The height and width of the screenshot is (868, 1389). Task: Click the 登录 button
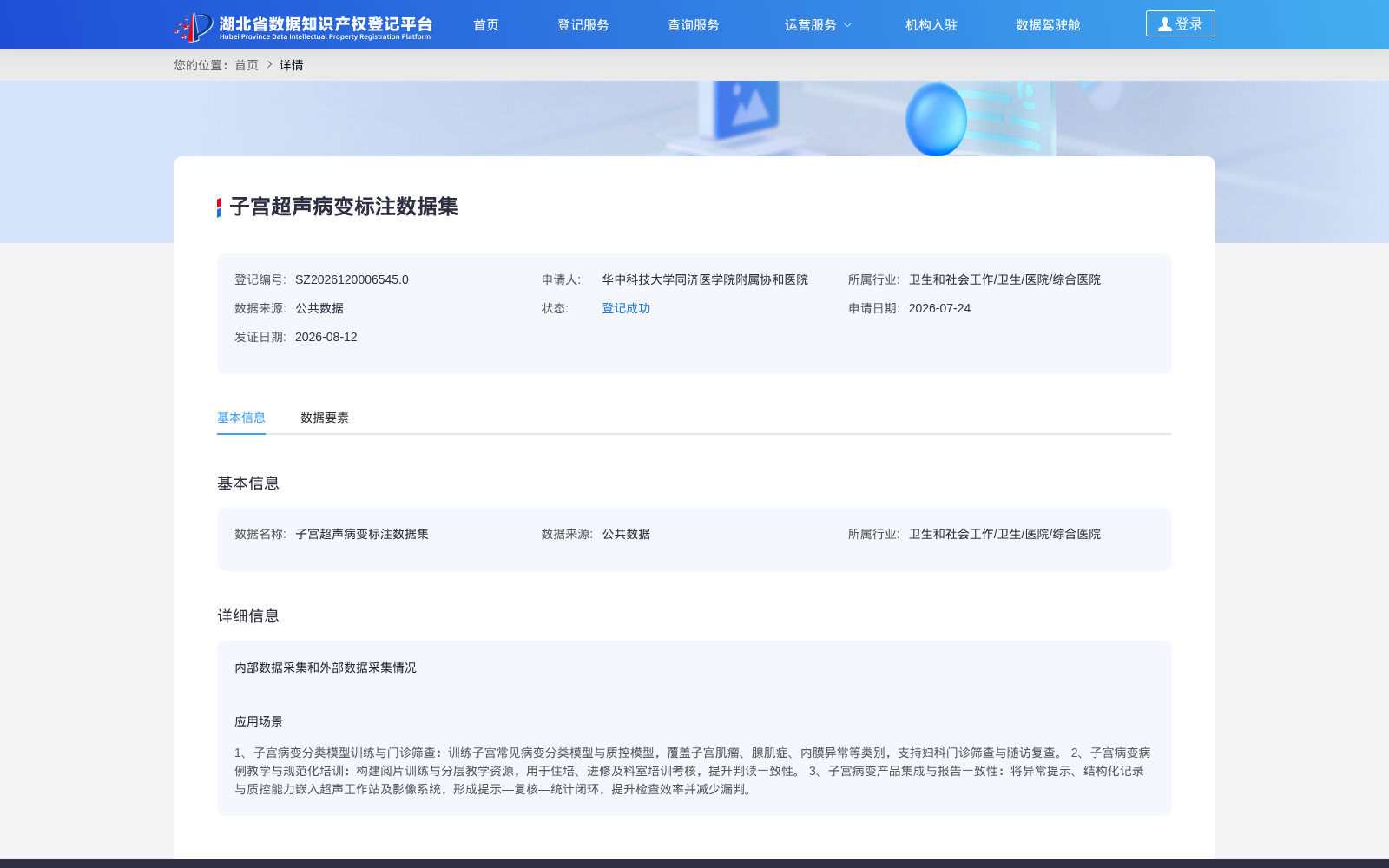[1181, 23]
